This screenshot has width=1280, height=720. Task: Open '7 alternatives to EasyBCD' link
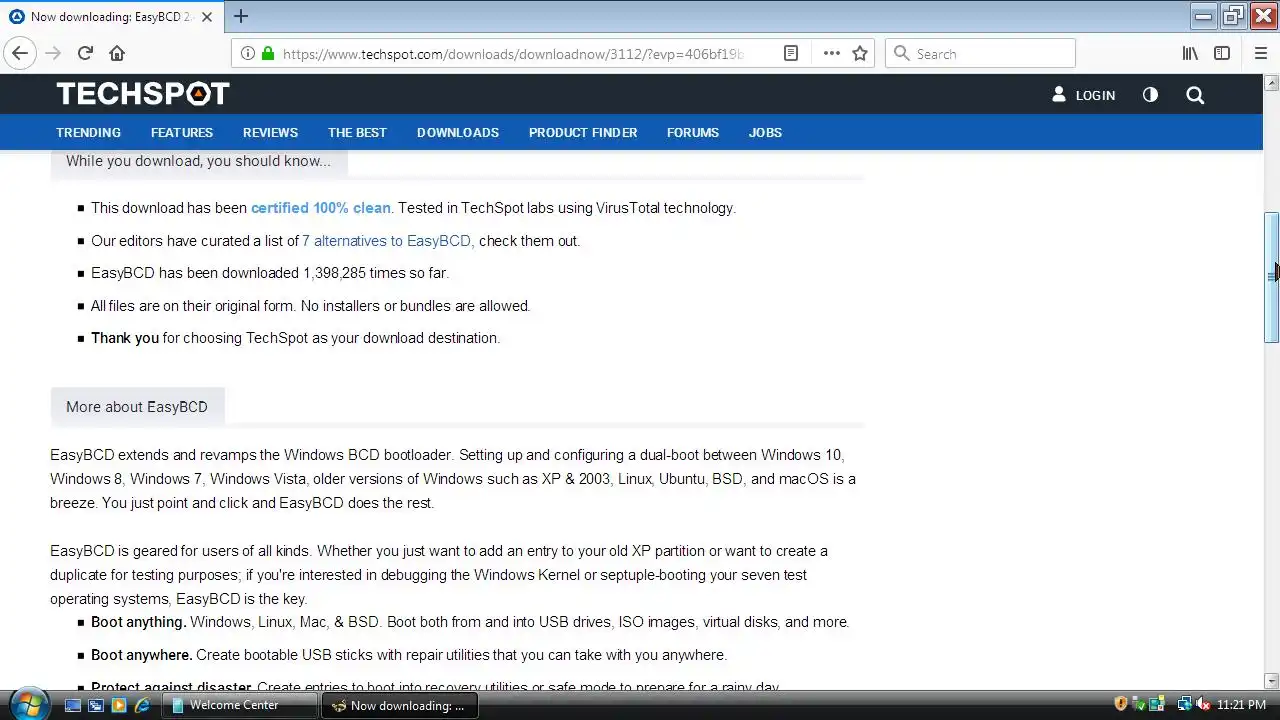[x=388, y=241]
